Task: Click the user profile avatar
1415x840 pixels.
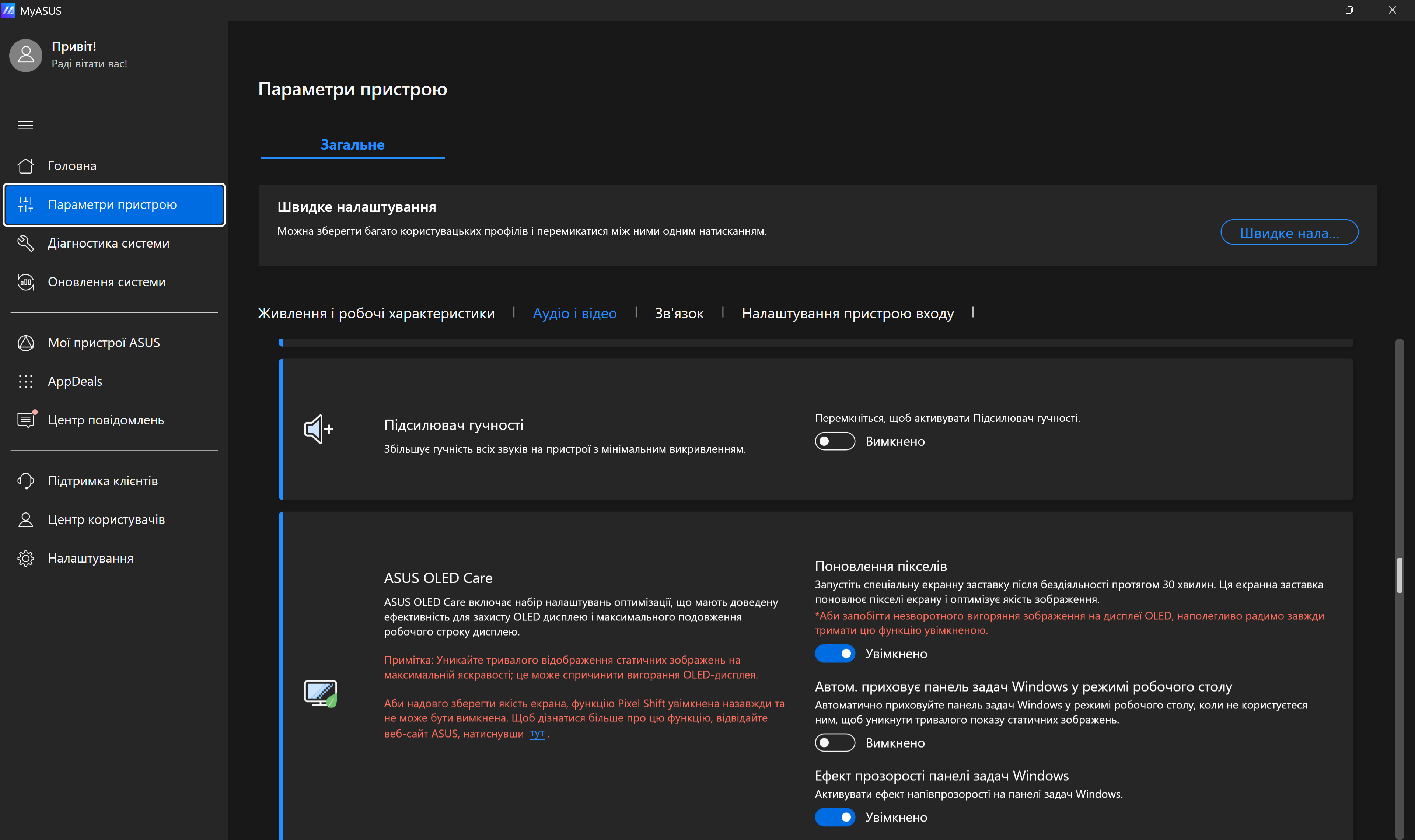Action: pos(25,55)
